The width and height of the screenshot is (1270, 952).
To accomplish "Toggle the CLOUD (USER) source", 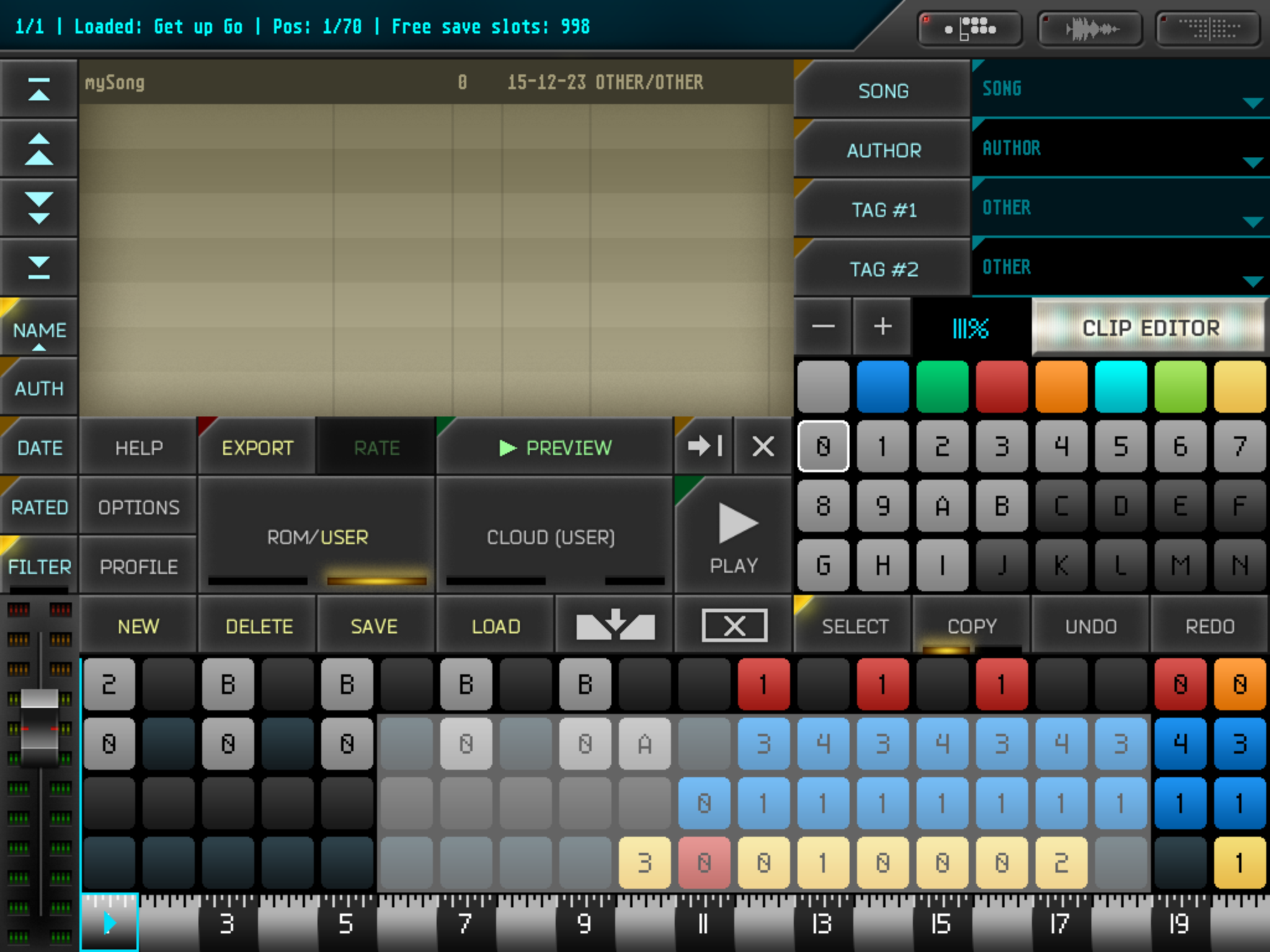I will (551, 537).
